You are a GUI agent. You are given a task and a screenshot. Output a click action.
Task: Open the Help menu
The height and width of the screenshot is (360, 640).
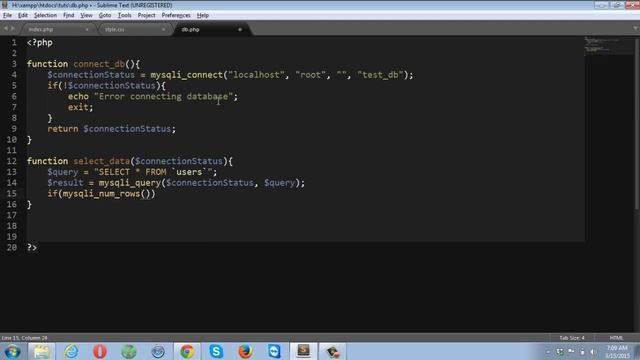[203, 16]
